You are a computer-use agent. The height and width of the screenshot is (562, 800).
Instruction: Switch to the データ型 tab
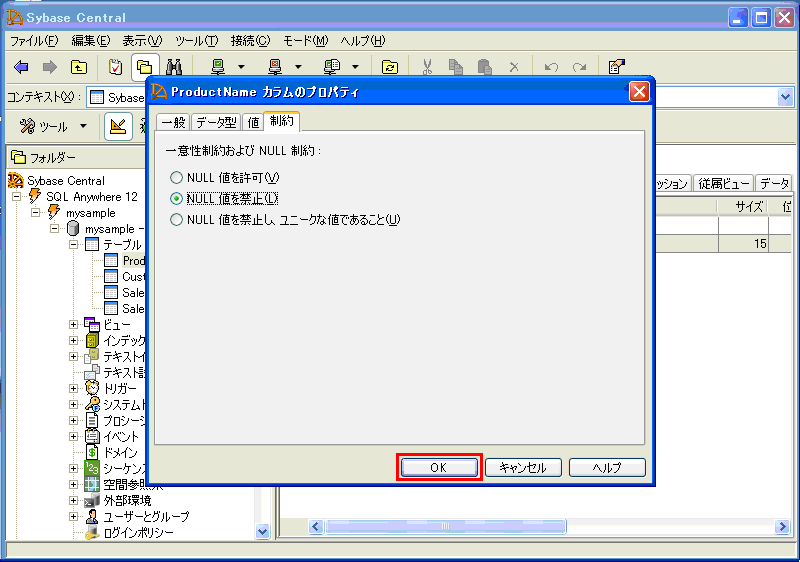[216, 122]
